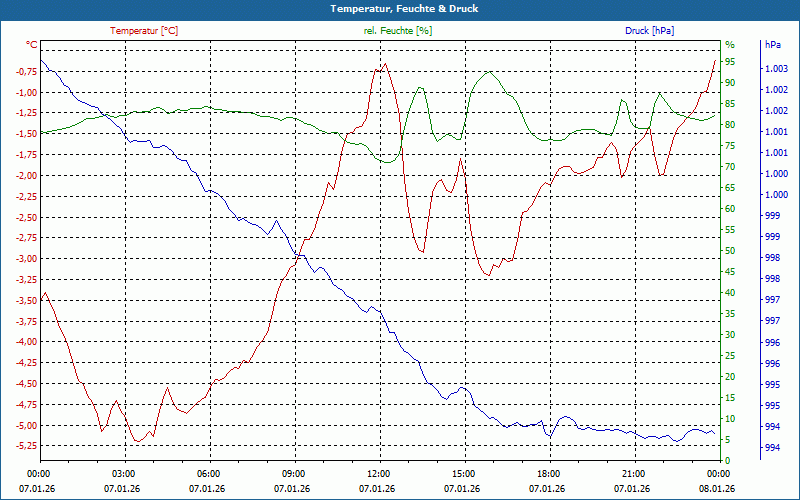Click the hPa unit label on right axis
This screenshot has height=500, width=800.
pyautogui.click(x=772, y=45)
